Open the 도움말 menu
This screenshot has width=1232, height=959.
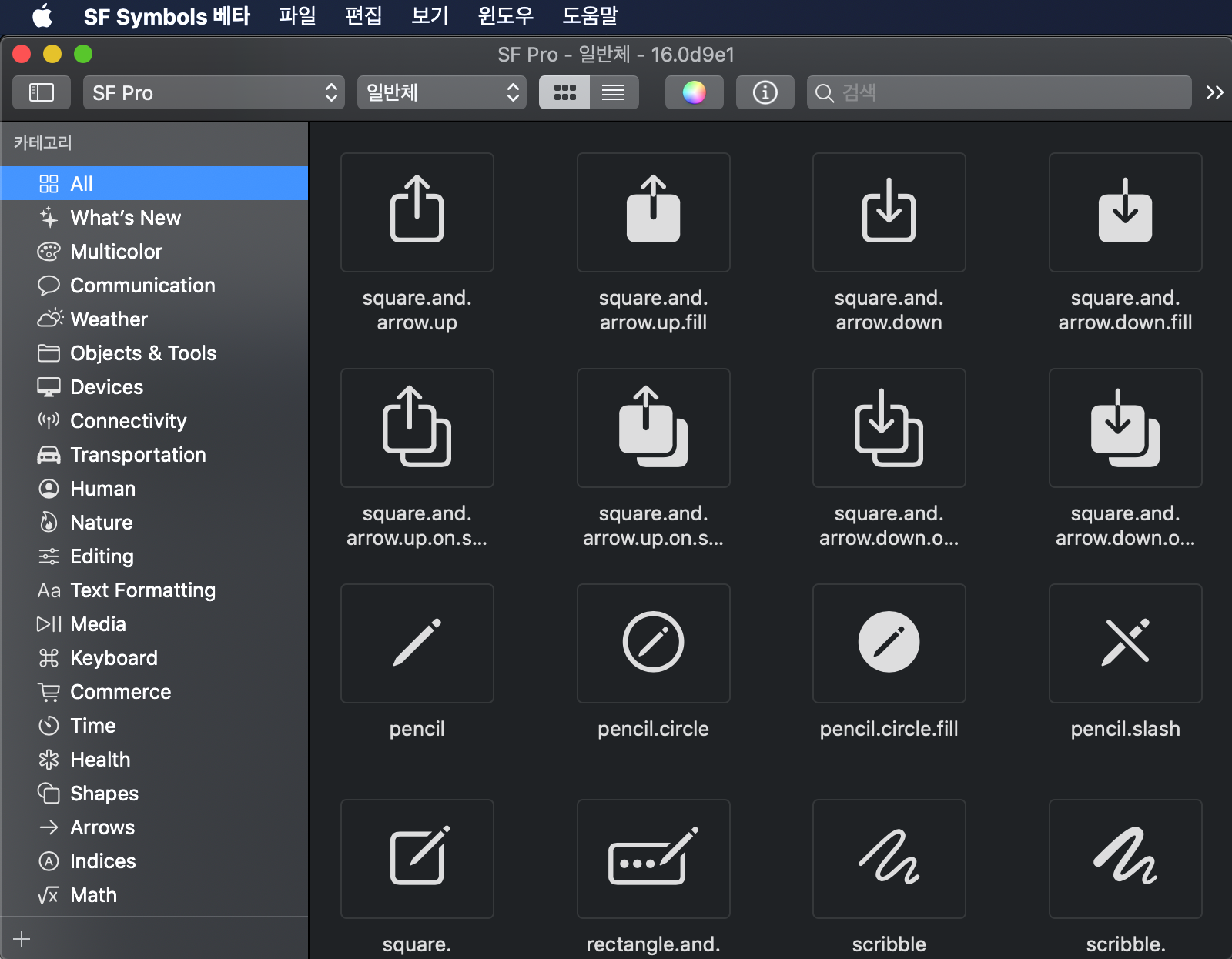(590, 15)
